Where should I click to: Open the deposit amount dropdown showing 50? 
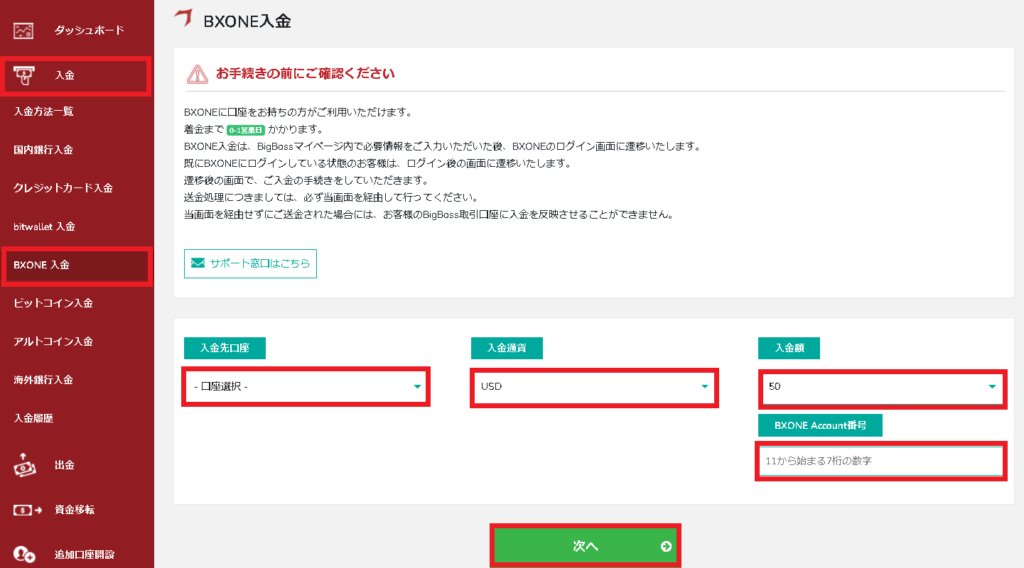[x=882, y=387]
